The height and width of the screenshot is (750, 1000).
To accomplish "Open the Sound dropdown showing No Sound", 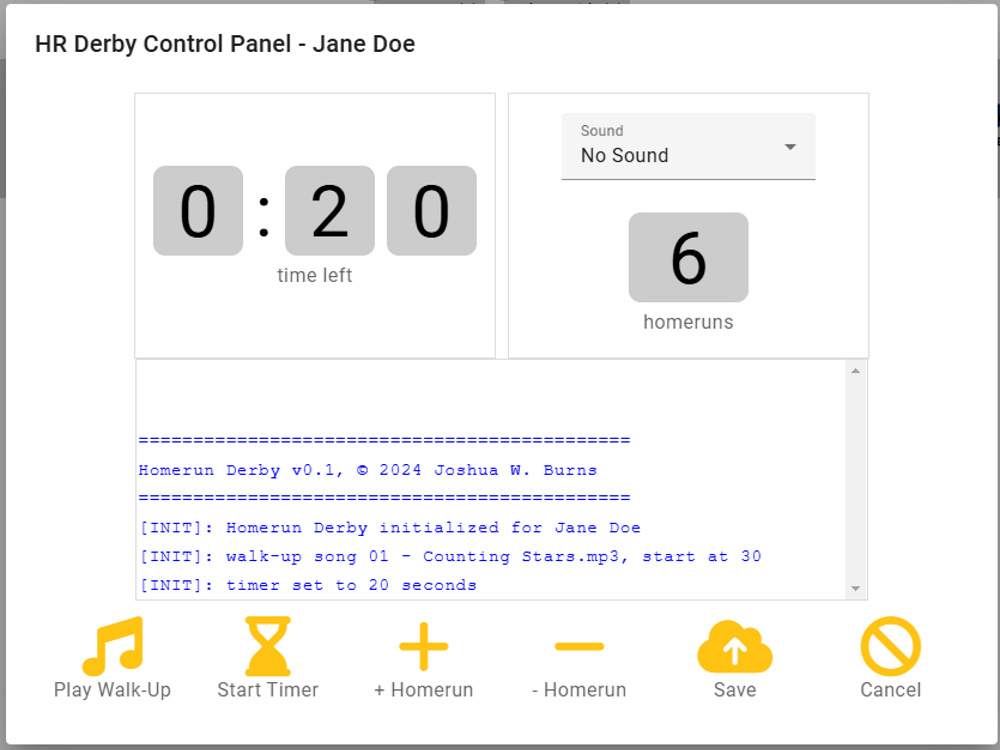I will click(x=688, y=147).
